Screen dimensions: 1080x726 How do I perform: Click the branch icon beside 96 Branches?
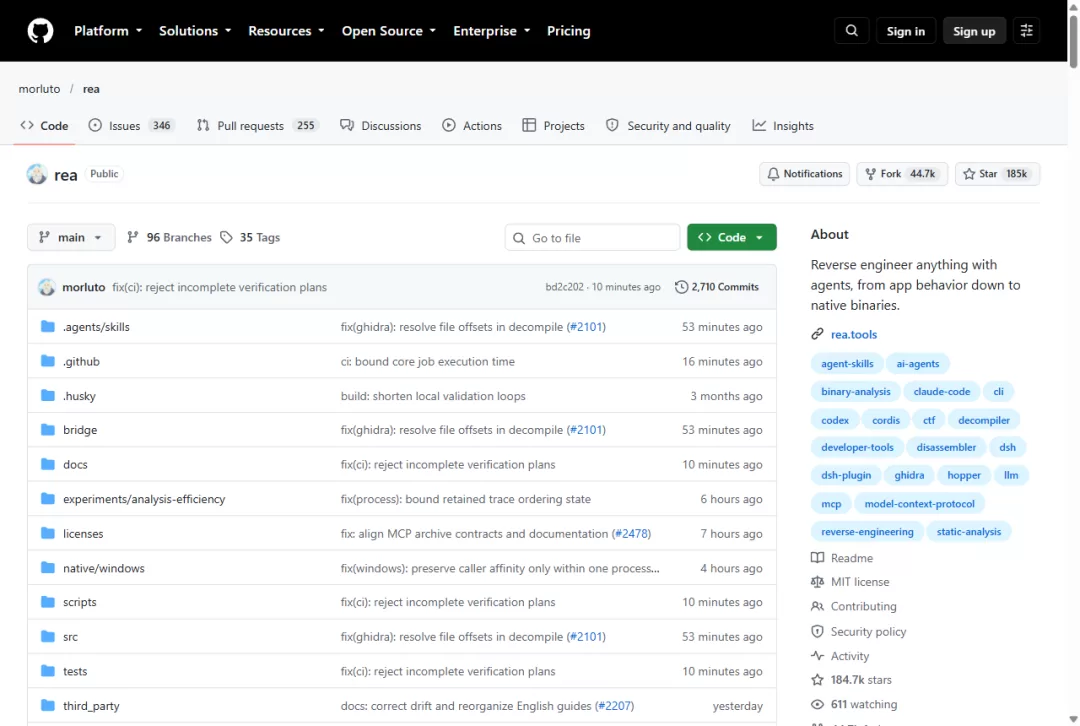pos(133,237)
